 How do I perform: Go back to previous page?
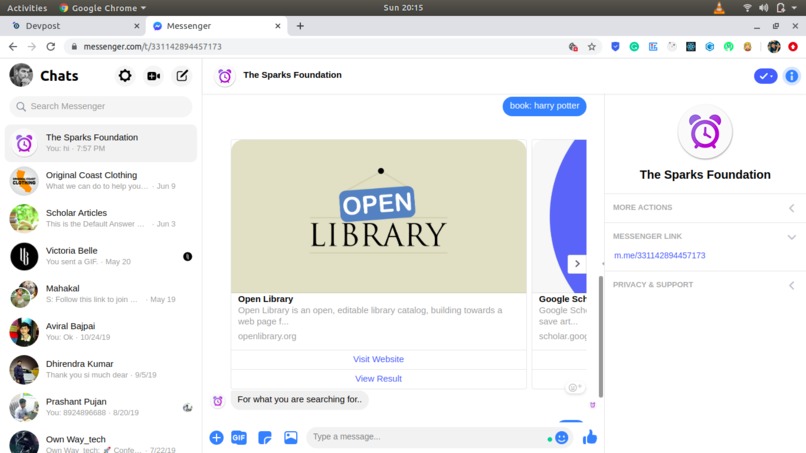click(13, 47)
